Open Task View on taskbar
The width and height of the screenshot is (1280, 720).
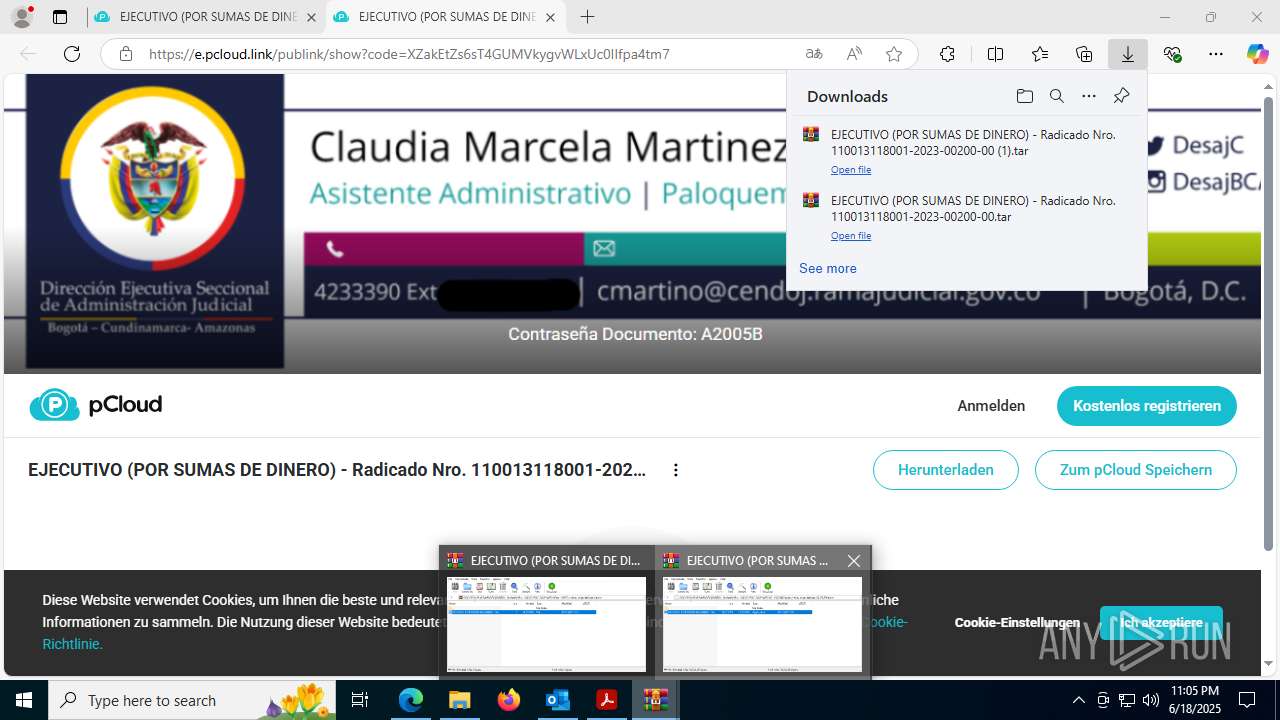point(361,700)
